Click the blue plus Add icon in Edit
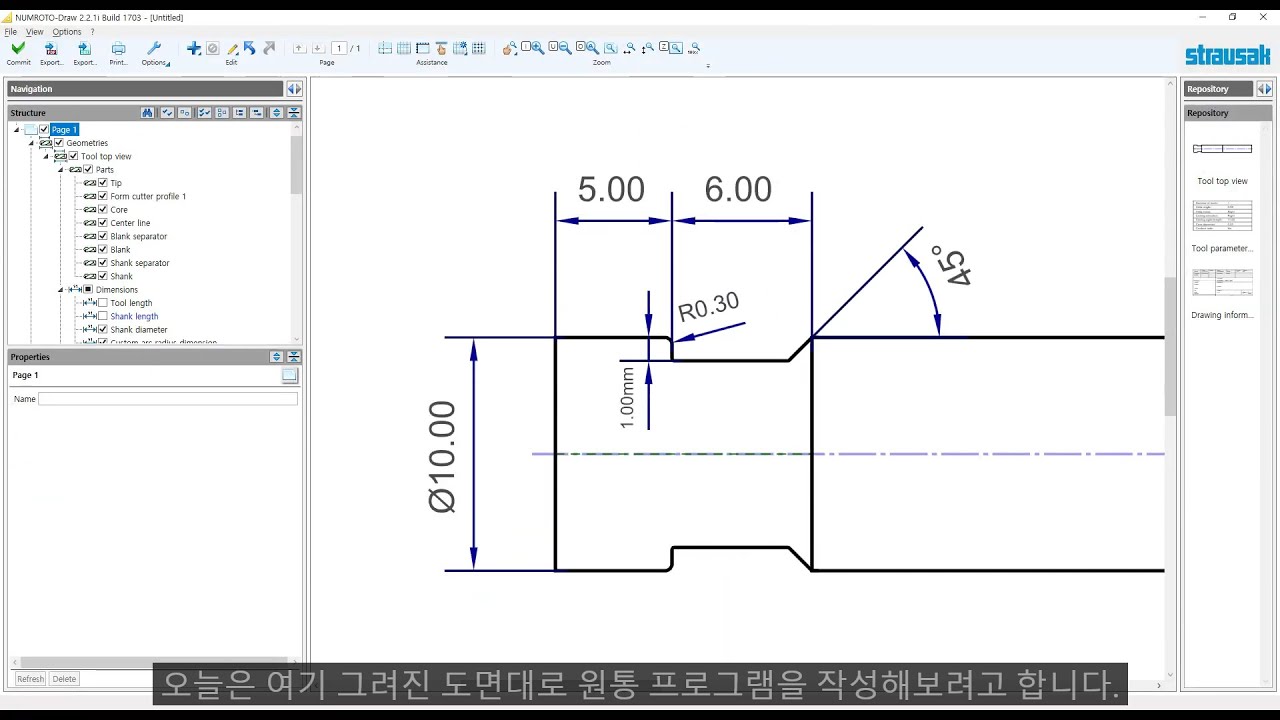Screen dimensions: 1280x720 194,48
